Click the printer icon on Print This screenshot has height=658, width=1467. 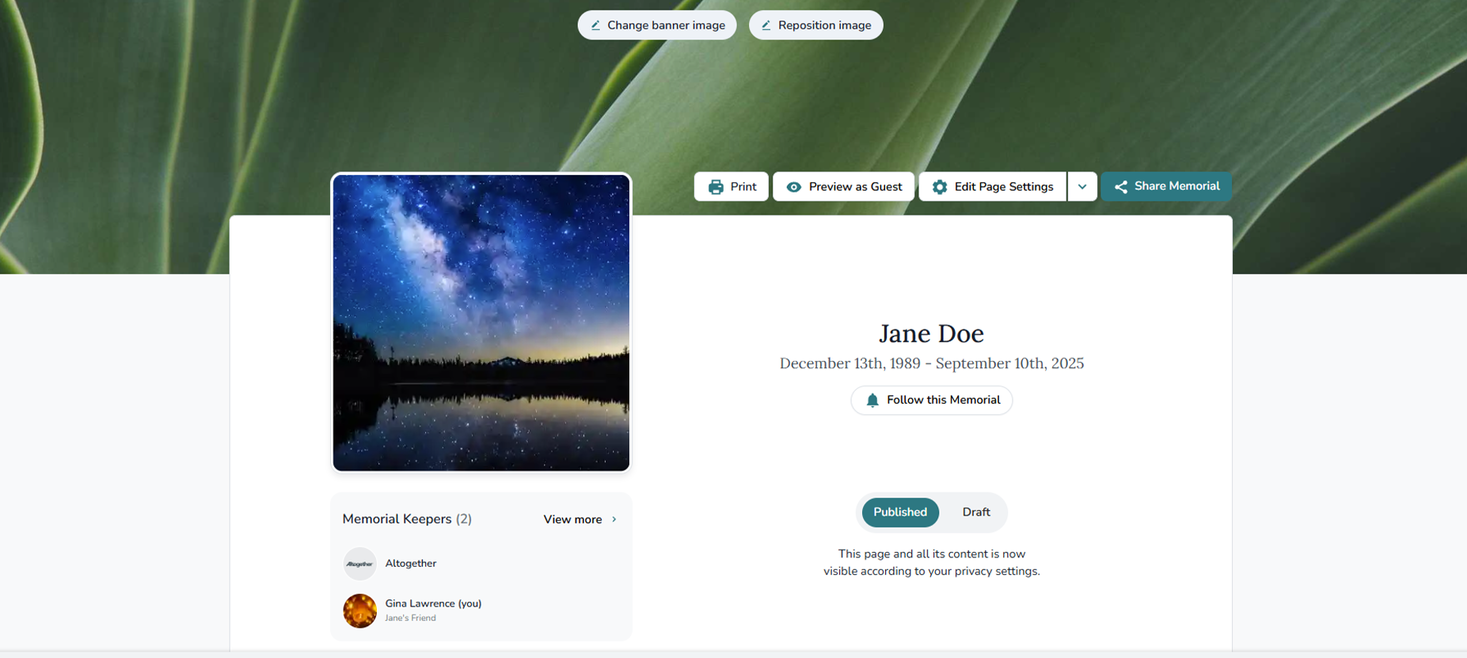click(716, 187)
